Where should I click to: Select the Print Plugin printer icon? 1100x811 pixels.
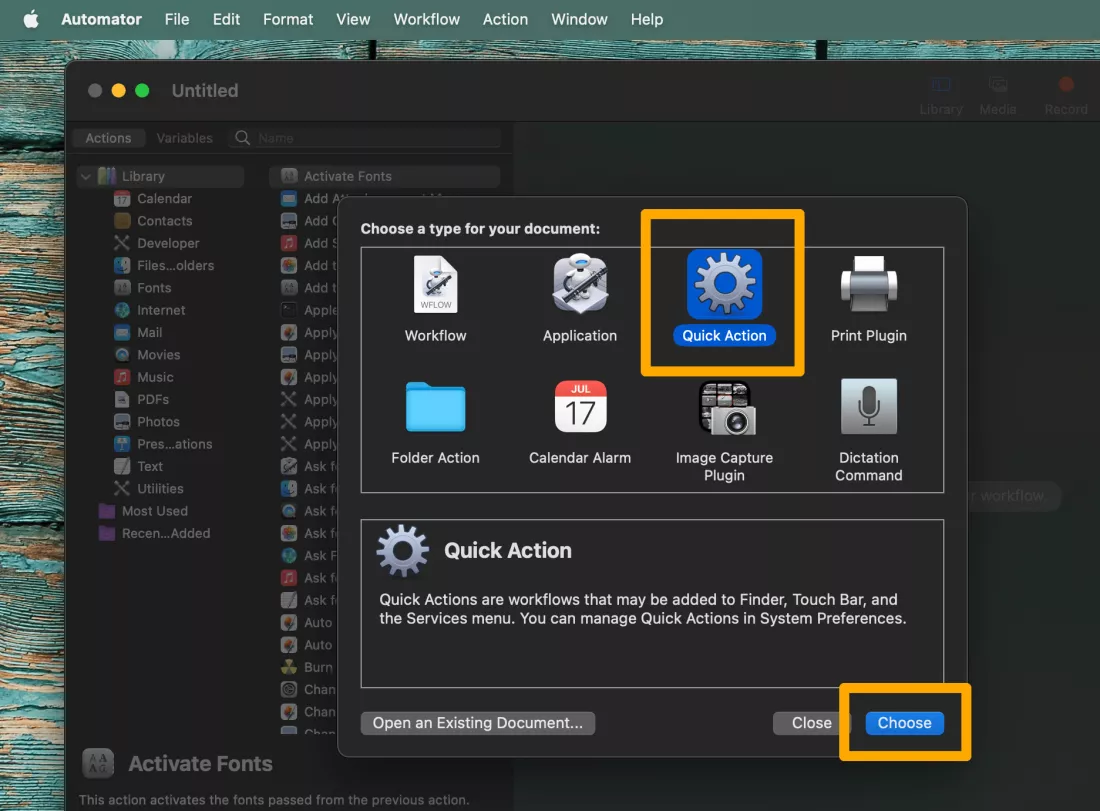[868, 283]
